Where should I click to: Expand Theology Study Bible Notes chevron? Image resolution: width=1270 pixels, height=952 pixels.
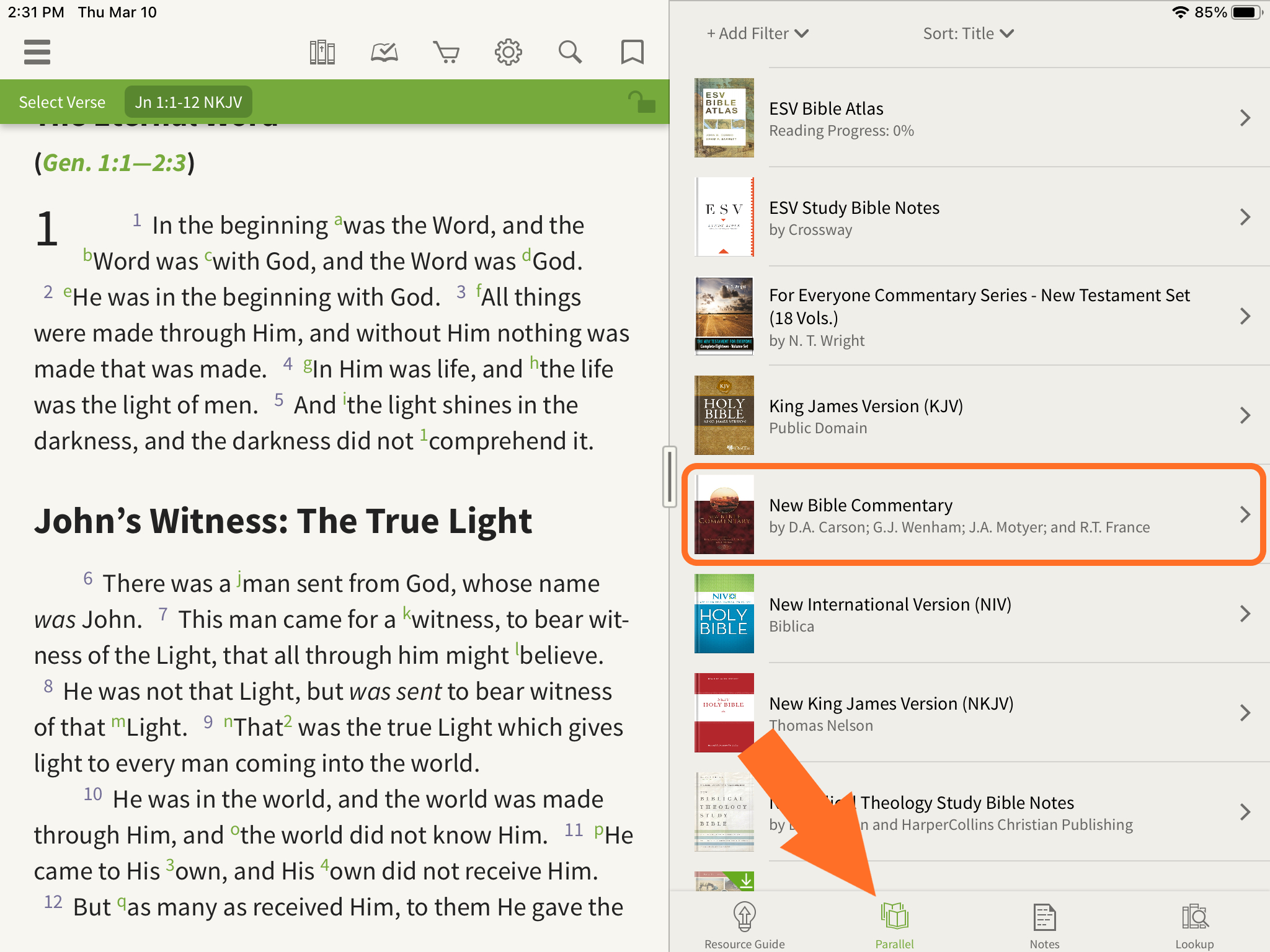pyautogui.click(x=1245, y=812)
